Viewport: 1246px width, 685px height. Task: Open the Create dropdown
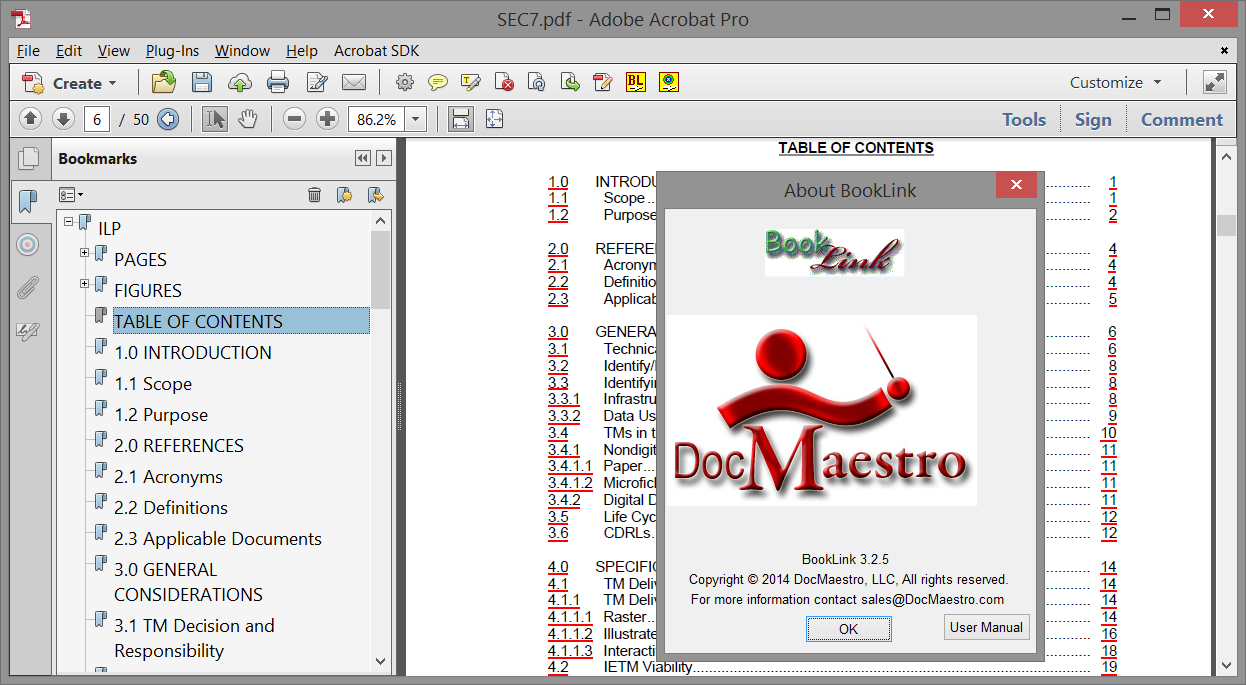71,83
